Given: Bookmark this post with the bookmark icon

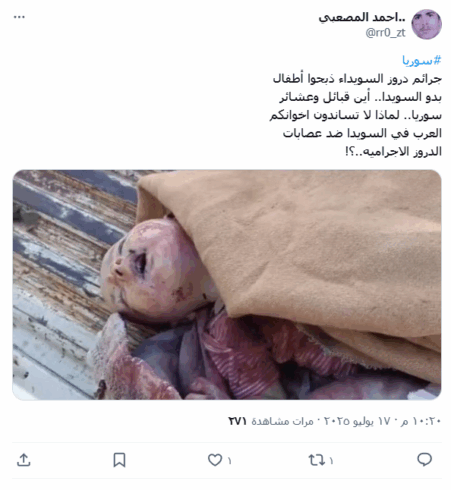Looking at the screenshot, I should (119, 460).
